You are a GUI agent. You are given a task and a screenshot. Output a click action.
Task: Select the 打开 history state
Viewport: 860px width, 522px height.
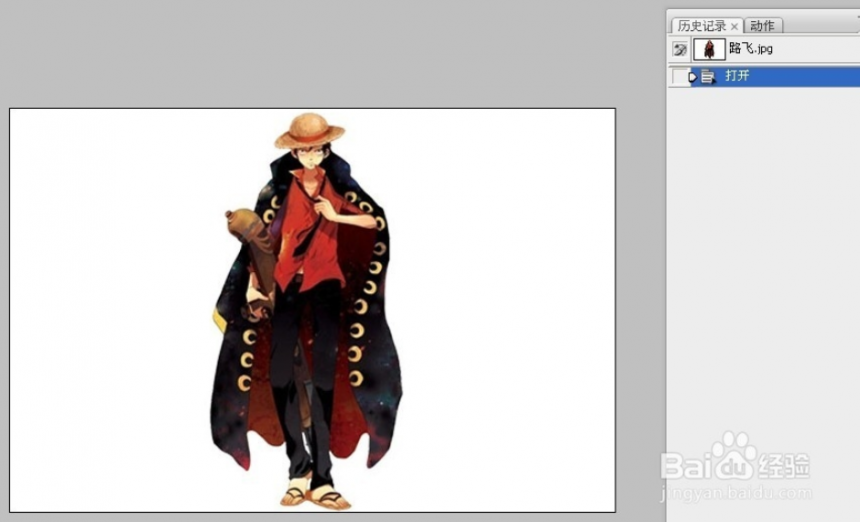(x=774, y=76)
